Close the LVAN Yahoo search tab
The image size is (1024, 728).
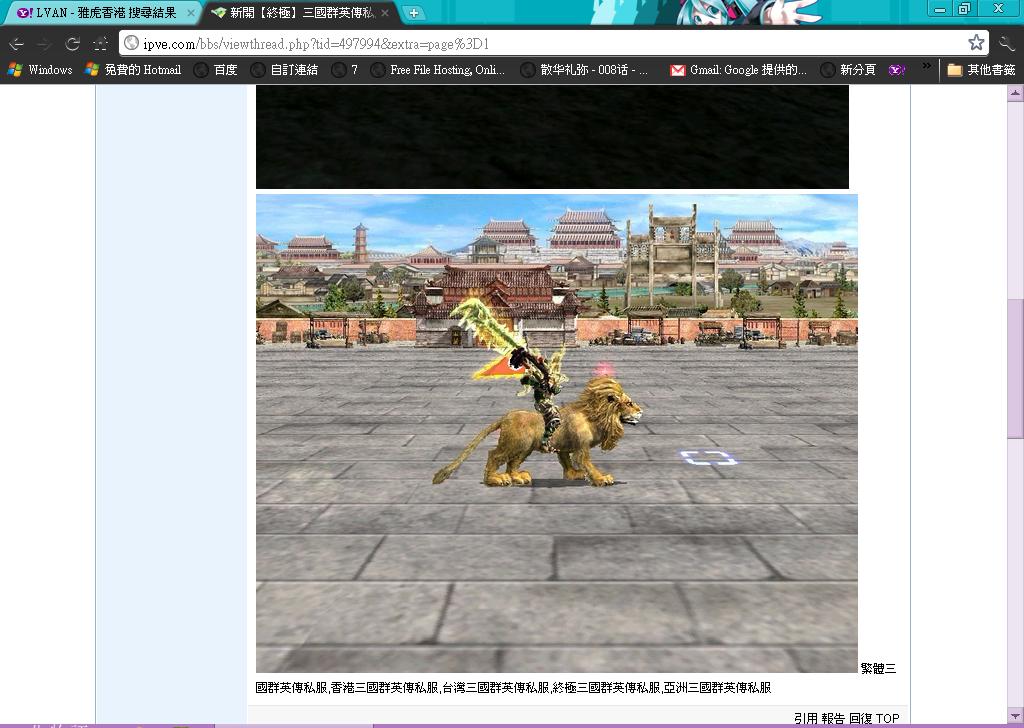pos(191,12)
